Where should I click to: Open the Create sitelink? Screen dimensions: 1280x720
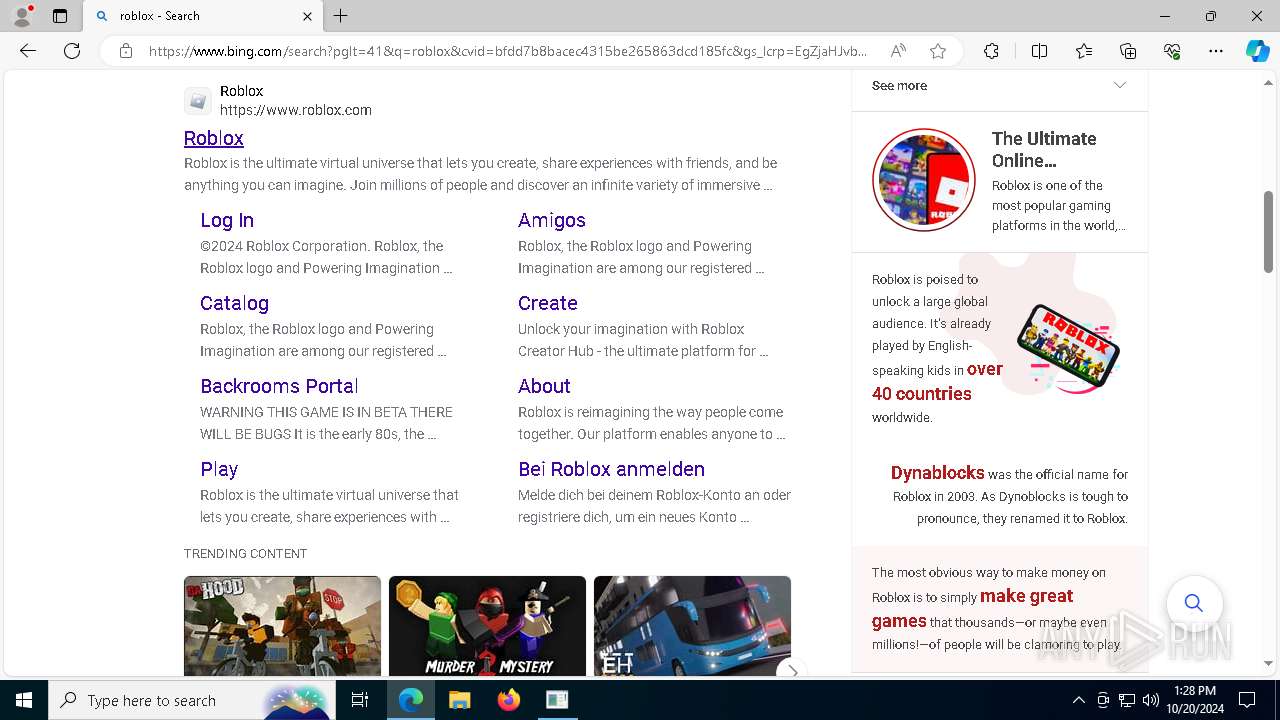548,303
